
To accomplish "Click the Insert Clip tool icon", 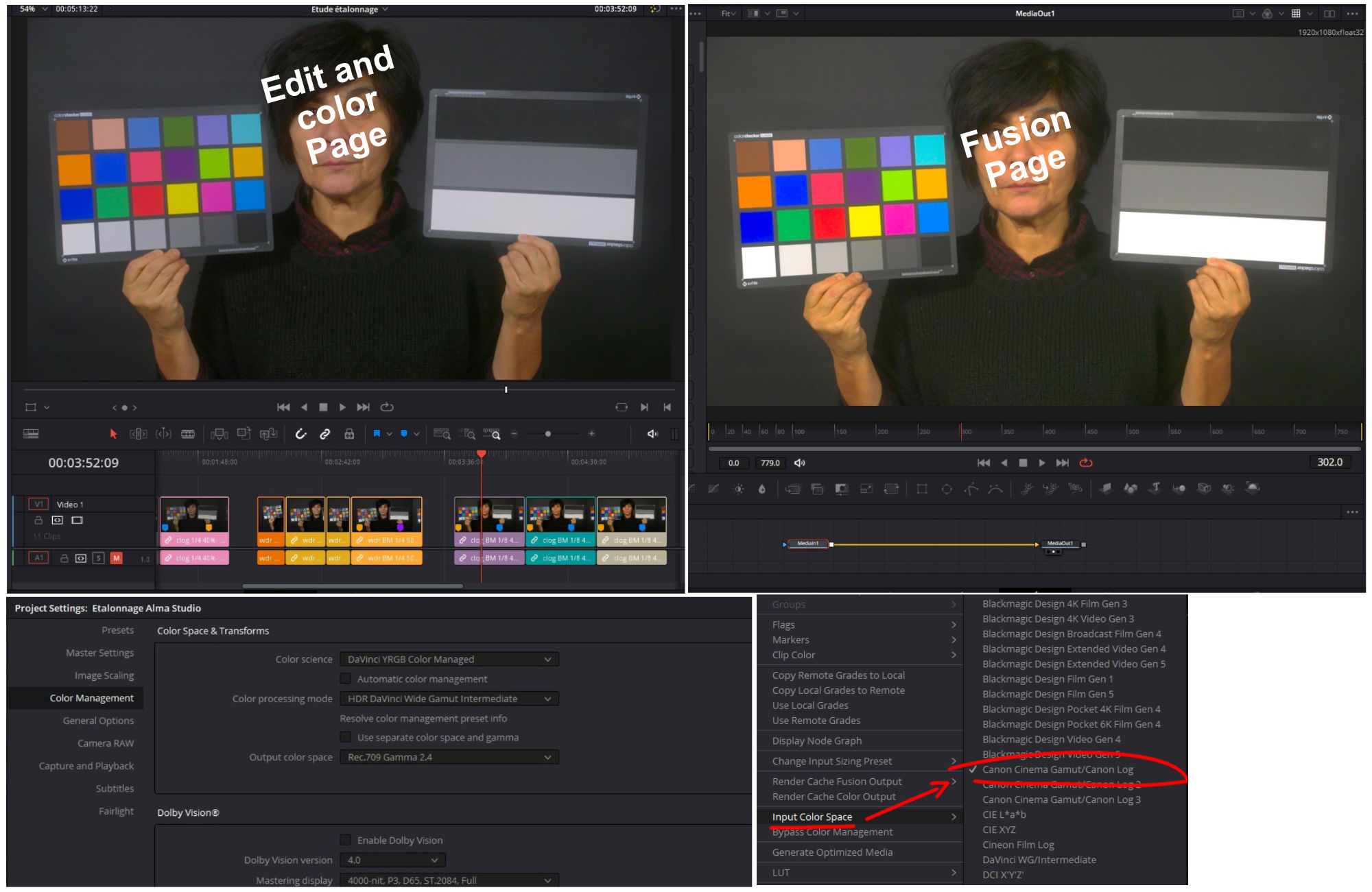I will [220, 434].
